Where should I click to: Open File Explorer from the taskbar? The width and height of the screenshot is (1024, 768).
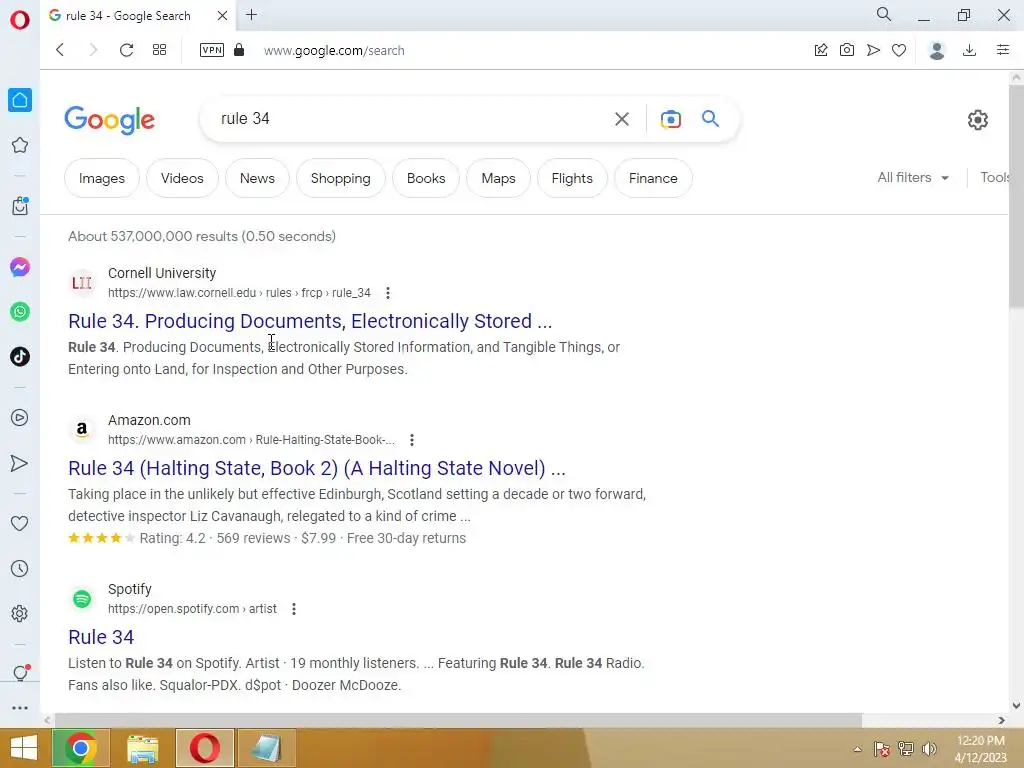[142, 748]
